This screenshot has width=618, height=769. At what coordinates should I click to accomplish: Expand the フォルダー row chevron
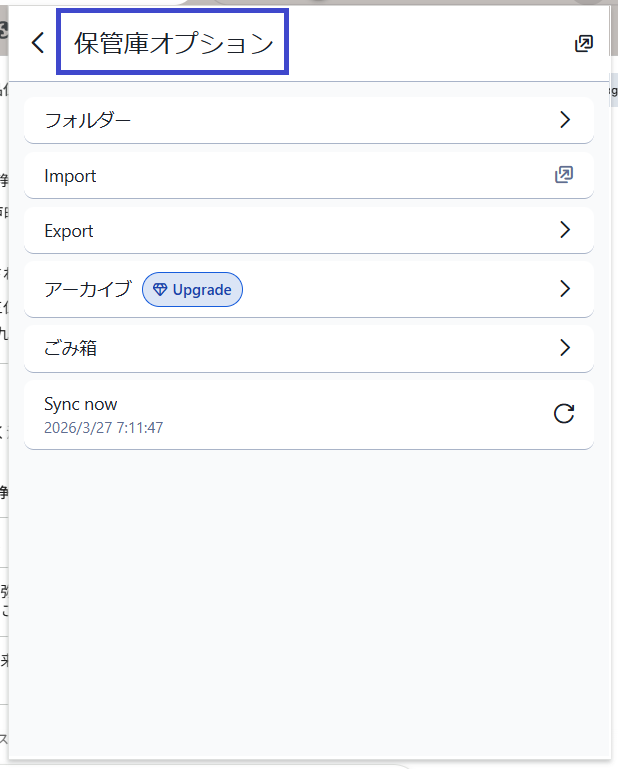(565, 120)
